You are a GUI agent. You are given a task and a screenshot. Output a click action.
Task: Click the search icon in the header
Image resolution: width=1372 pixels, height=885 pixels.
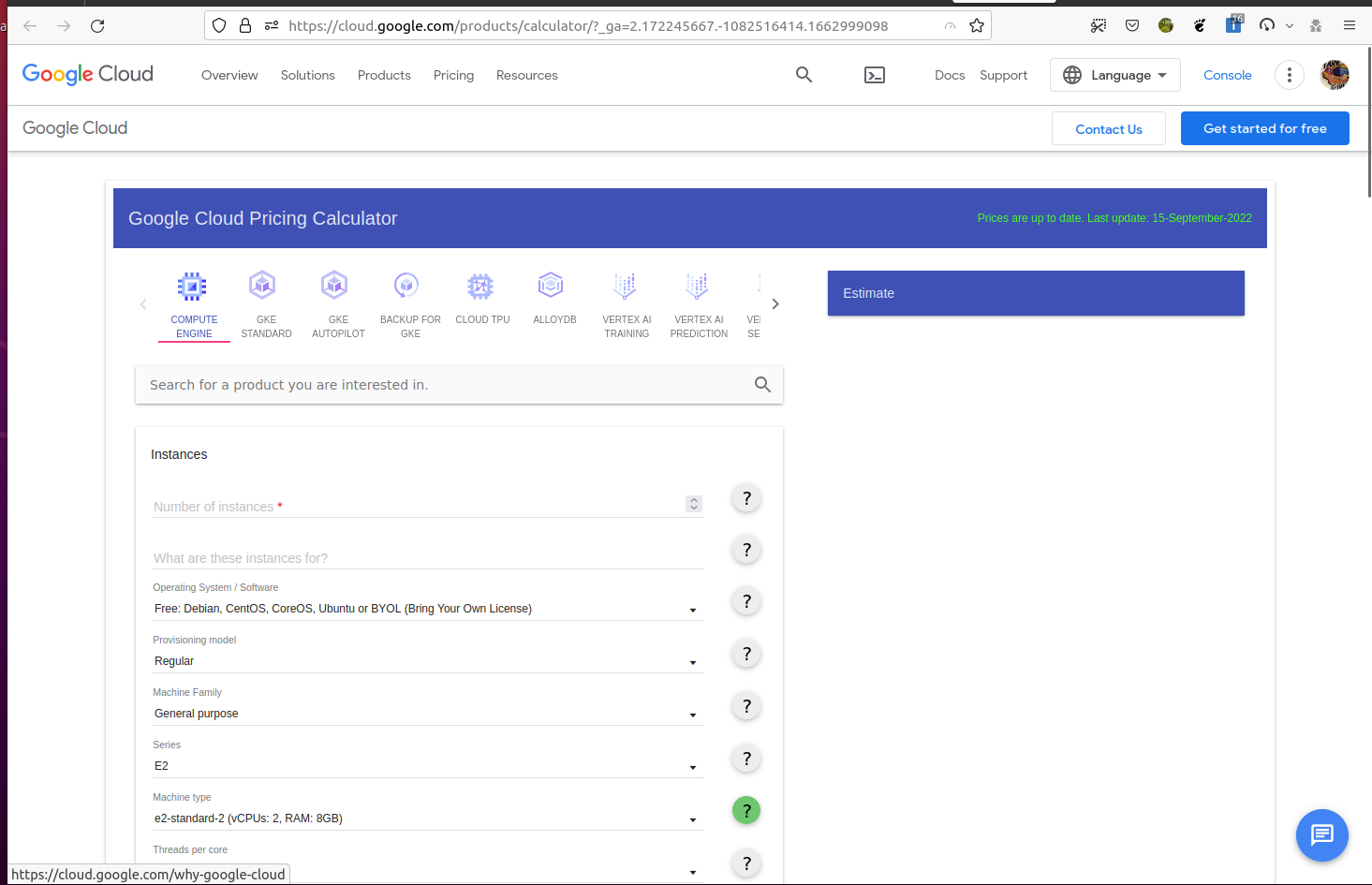pyautogui.click(x=804, y=74)
